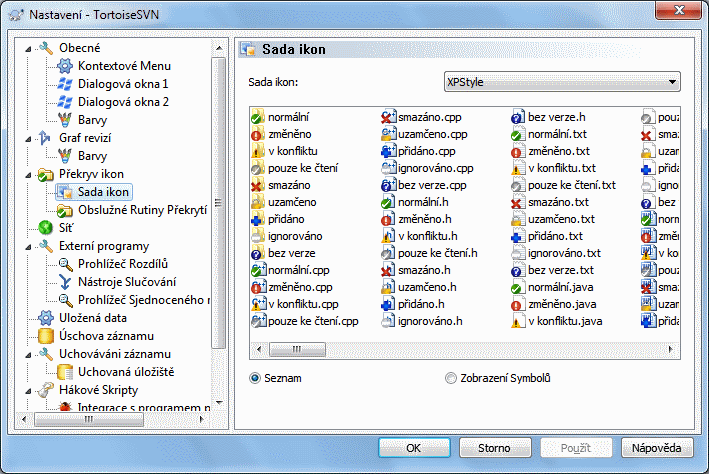Open the Sada ikon XPStyle dropdown

562,82
